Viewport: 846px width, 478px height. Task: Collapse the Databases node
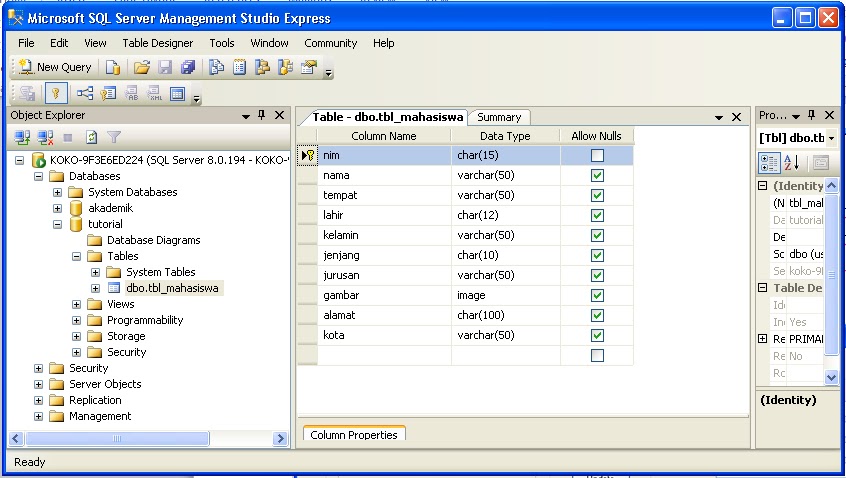38,176
